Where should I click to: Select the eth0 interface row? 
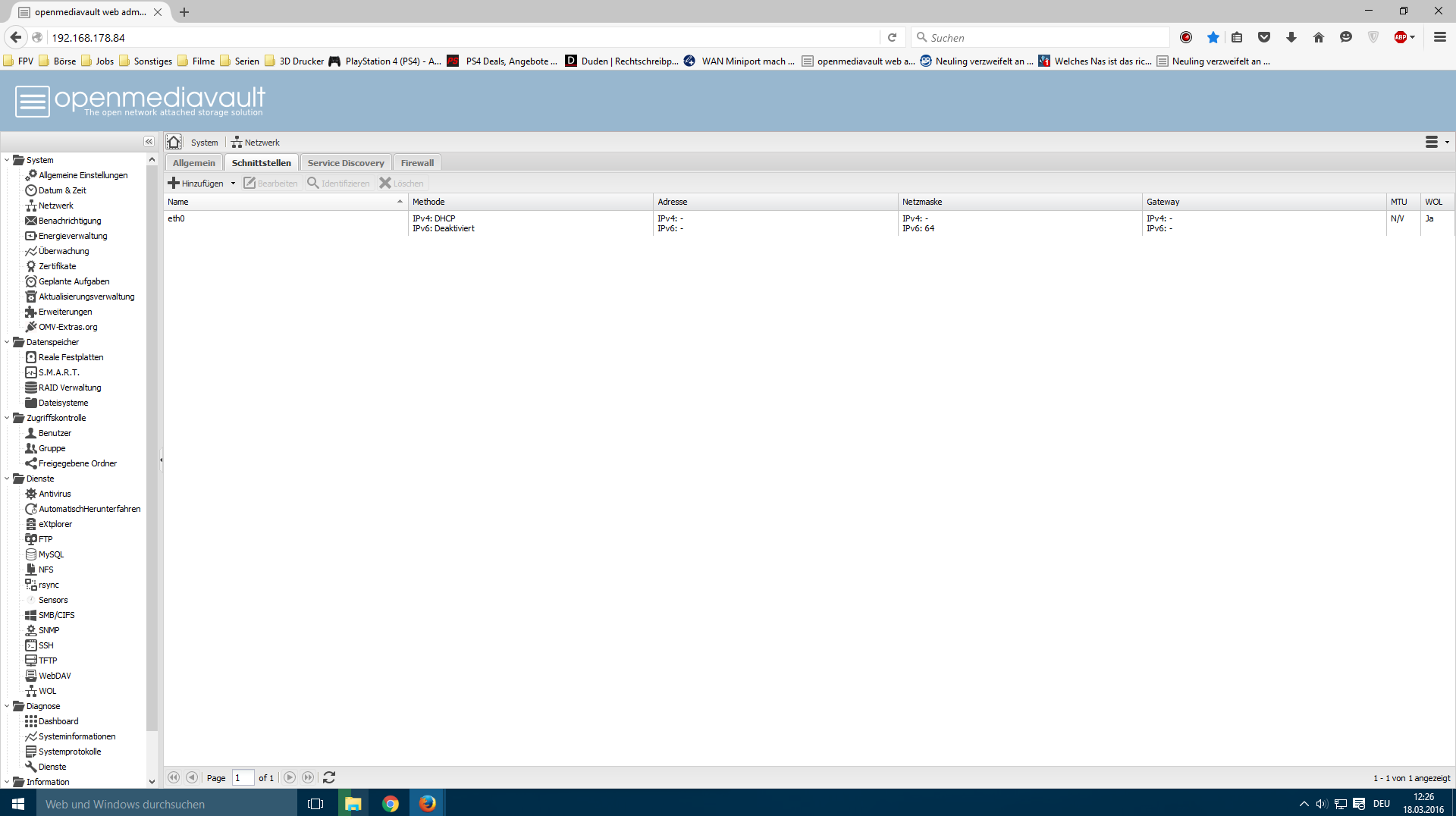tap(808, 224)
